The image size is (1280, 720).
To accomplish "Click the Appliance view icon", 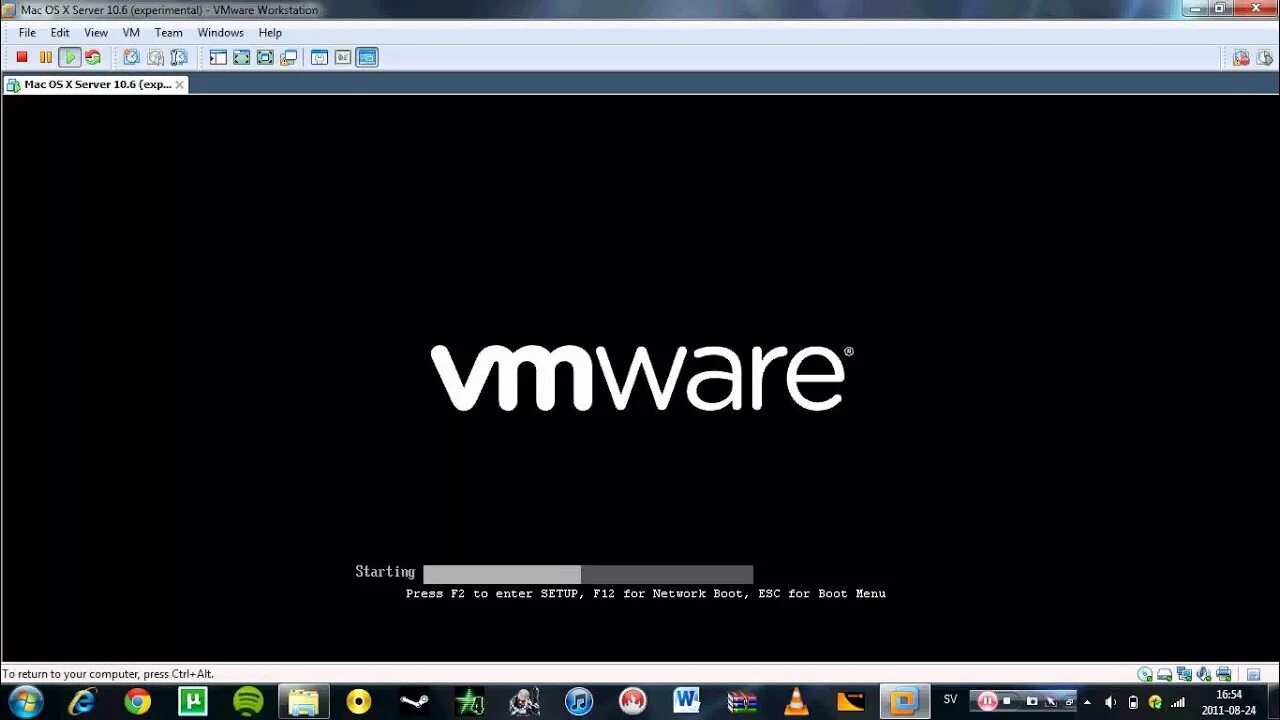I will [x=343, y=58].
